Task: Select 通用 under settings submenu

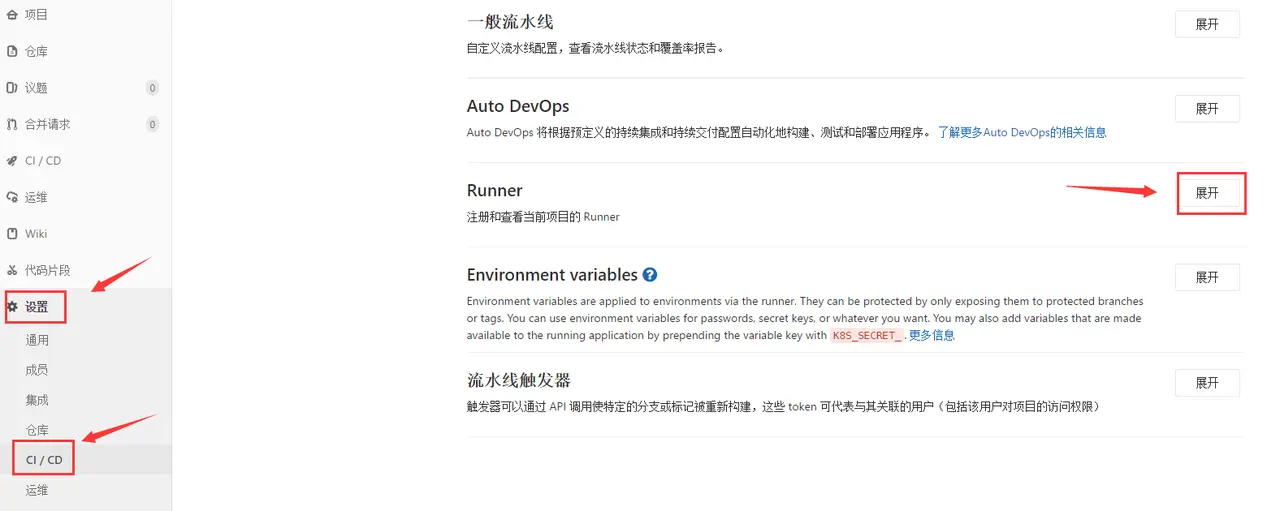Action: pyautogui.click(x=37, y=340)
